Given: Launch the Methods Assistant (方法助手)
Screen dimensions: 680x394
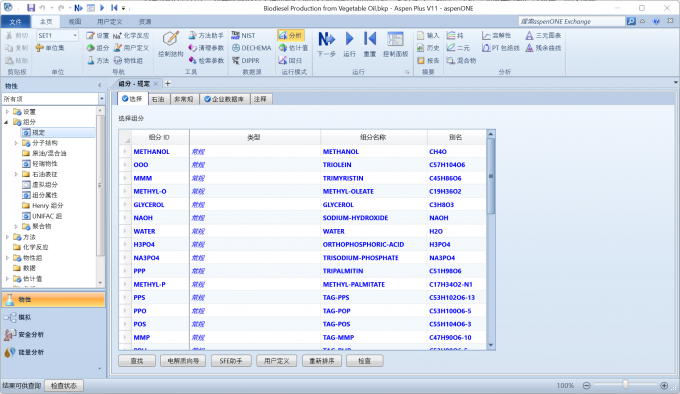Looking at the screenshot, I should click(x=206, y=36).
